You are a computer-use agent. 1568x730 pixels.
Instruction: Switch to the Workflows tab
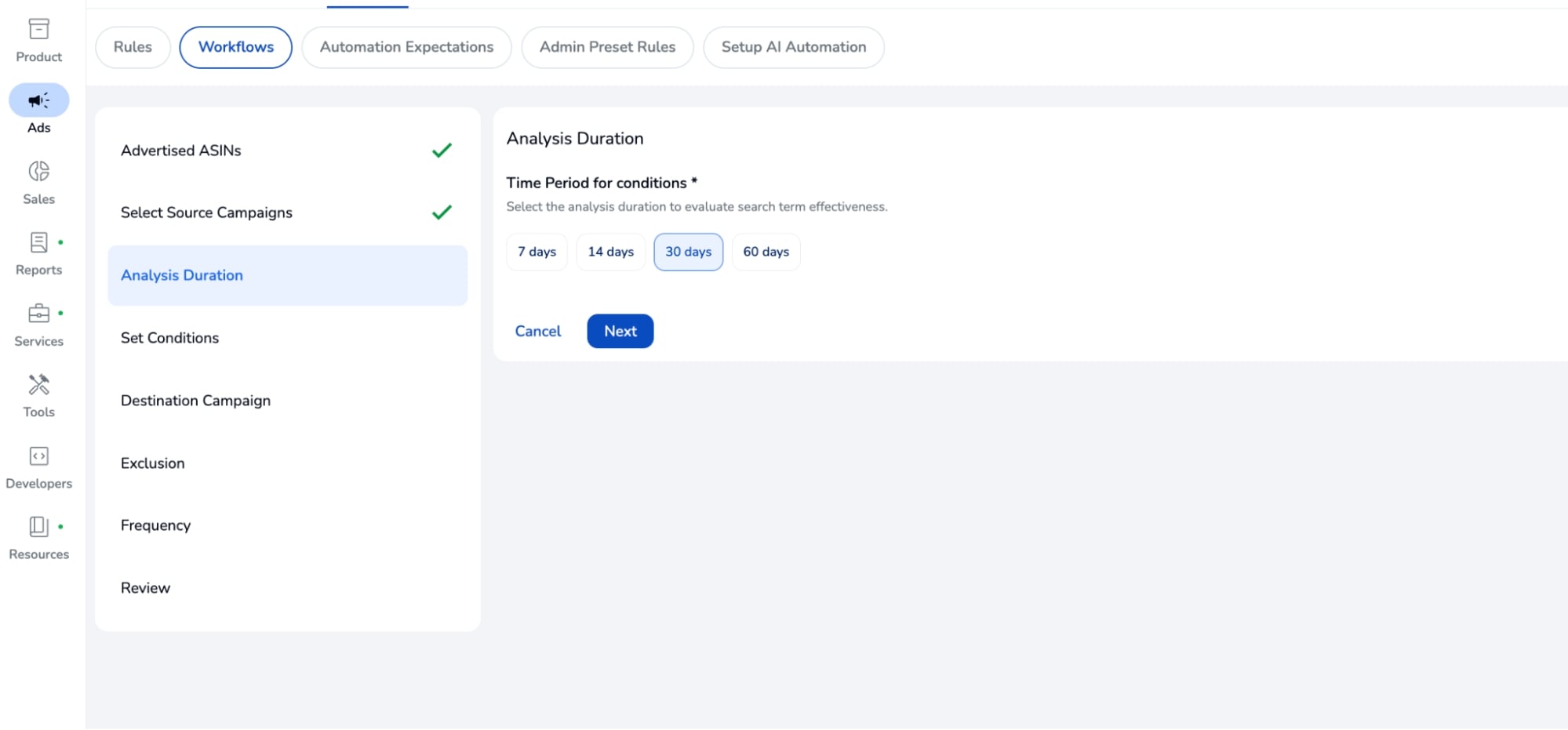click(236, 47)
